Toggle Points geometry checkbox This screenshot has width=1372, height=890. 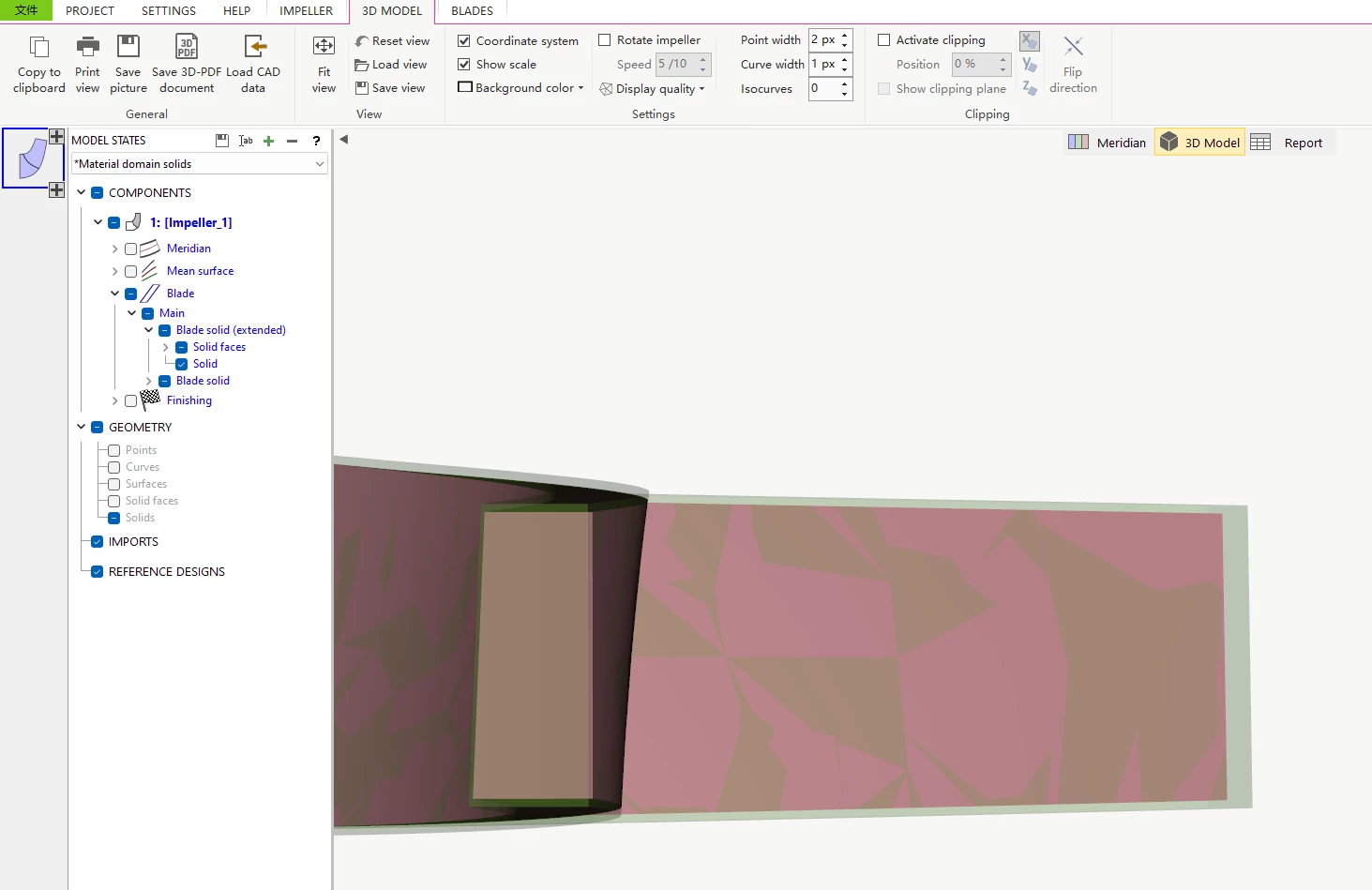click(113, 451)
